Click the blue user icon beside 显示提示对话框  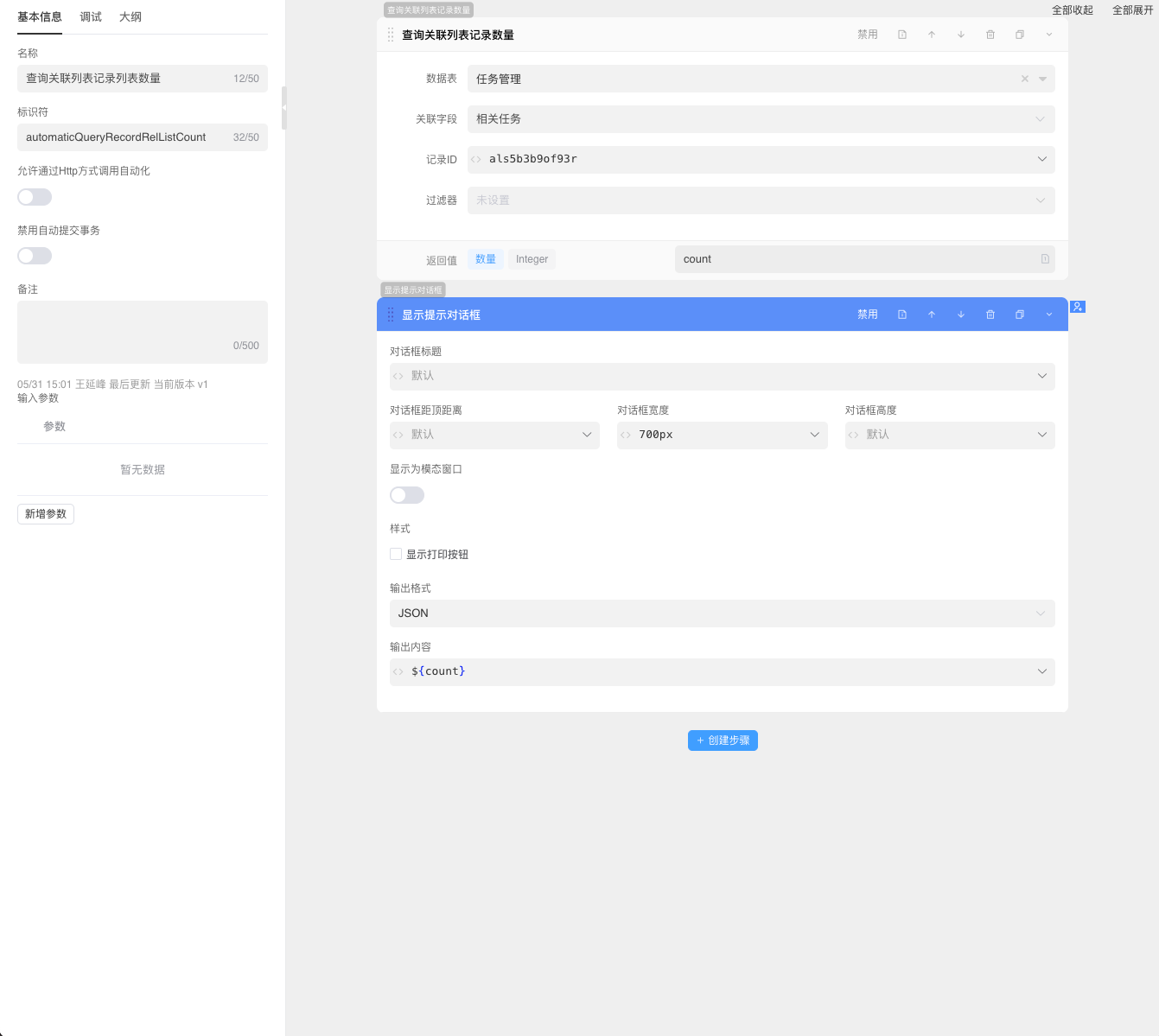[x=1078, y=307]
